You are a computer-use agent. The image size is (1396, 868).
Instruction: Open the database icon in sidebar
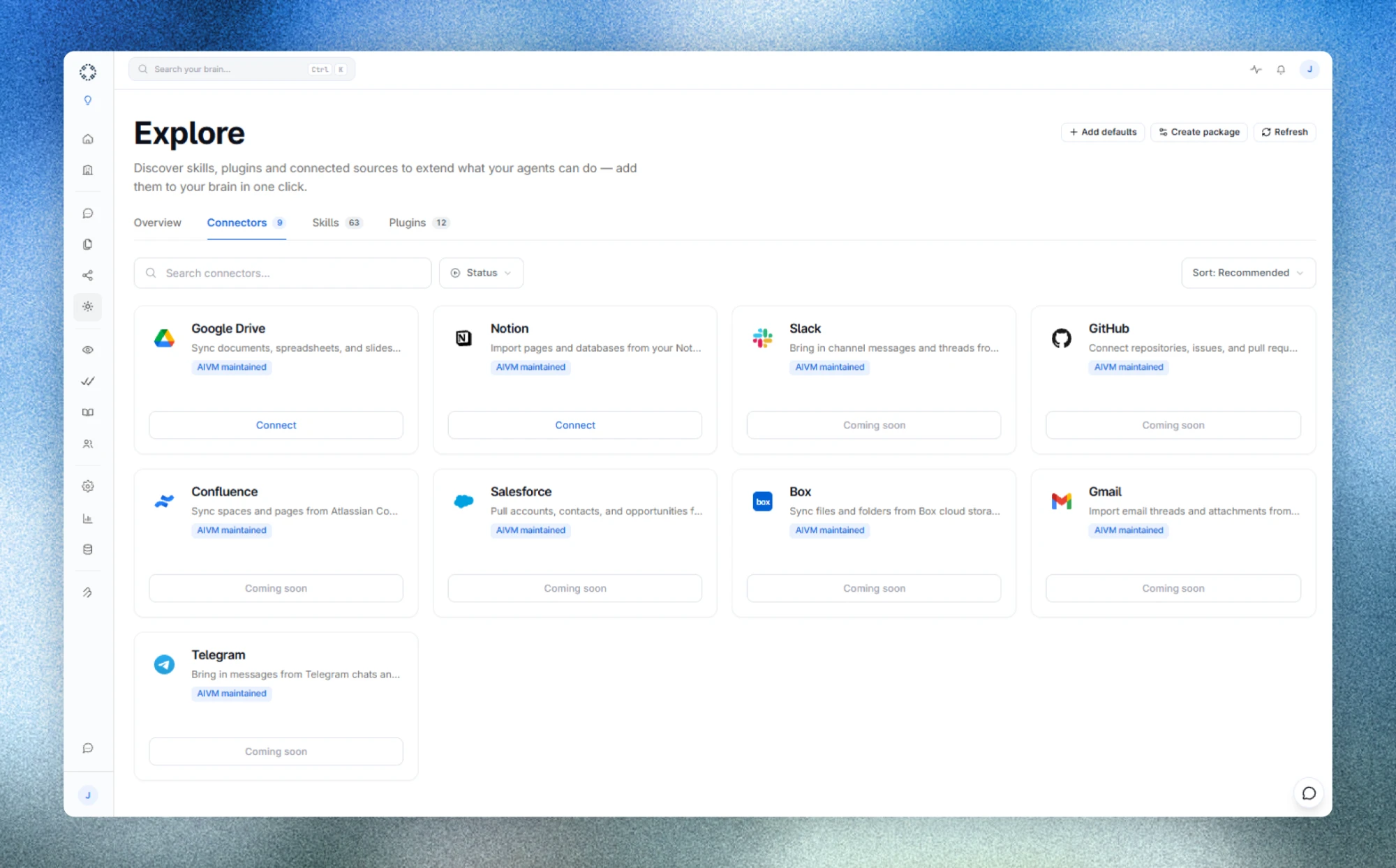88,550
